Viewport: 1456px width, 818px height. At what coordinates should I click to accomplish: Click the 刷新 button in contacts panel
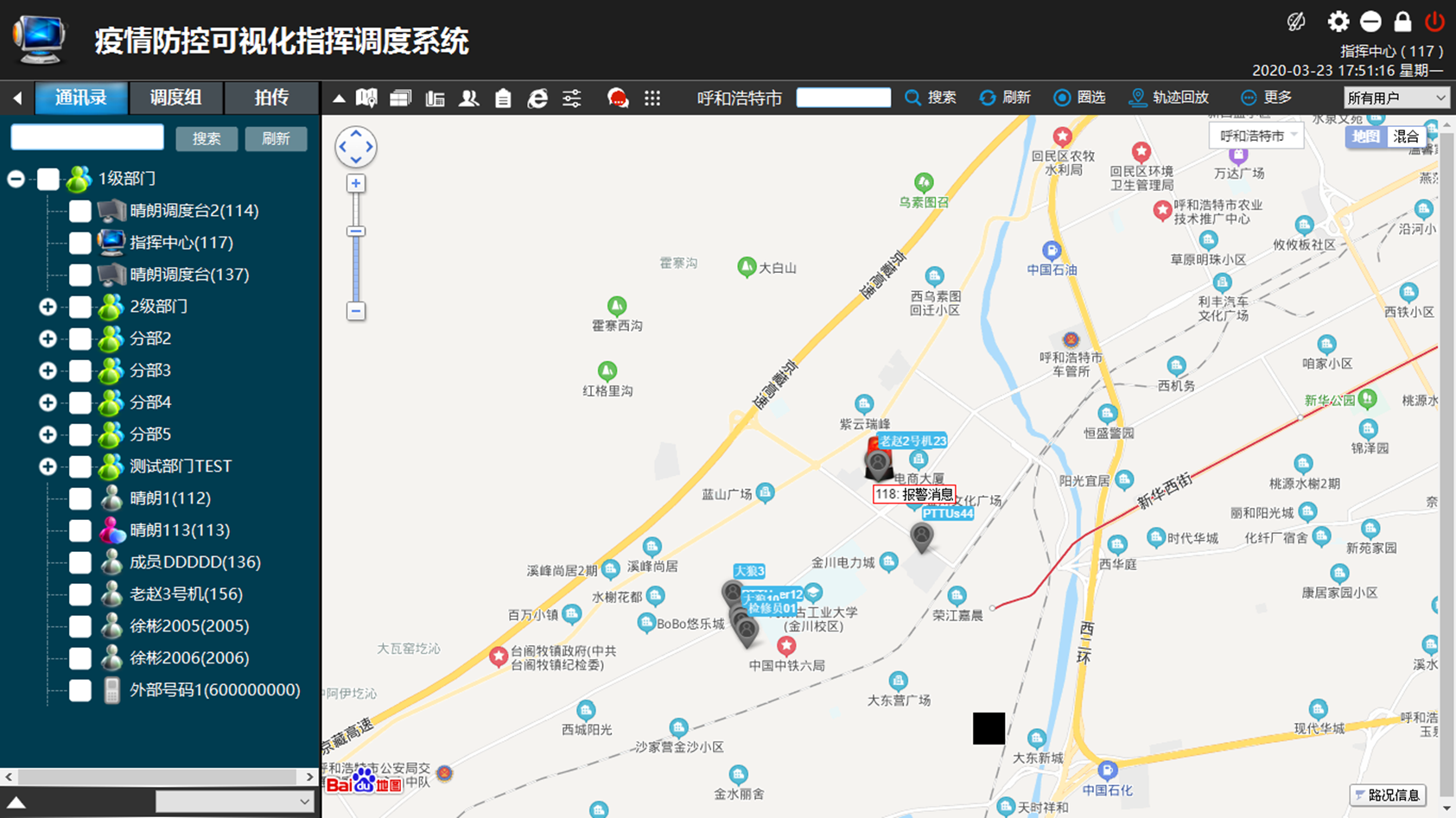coord(276,138)
